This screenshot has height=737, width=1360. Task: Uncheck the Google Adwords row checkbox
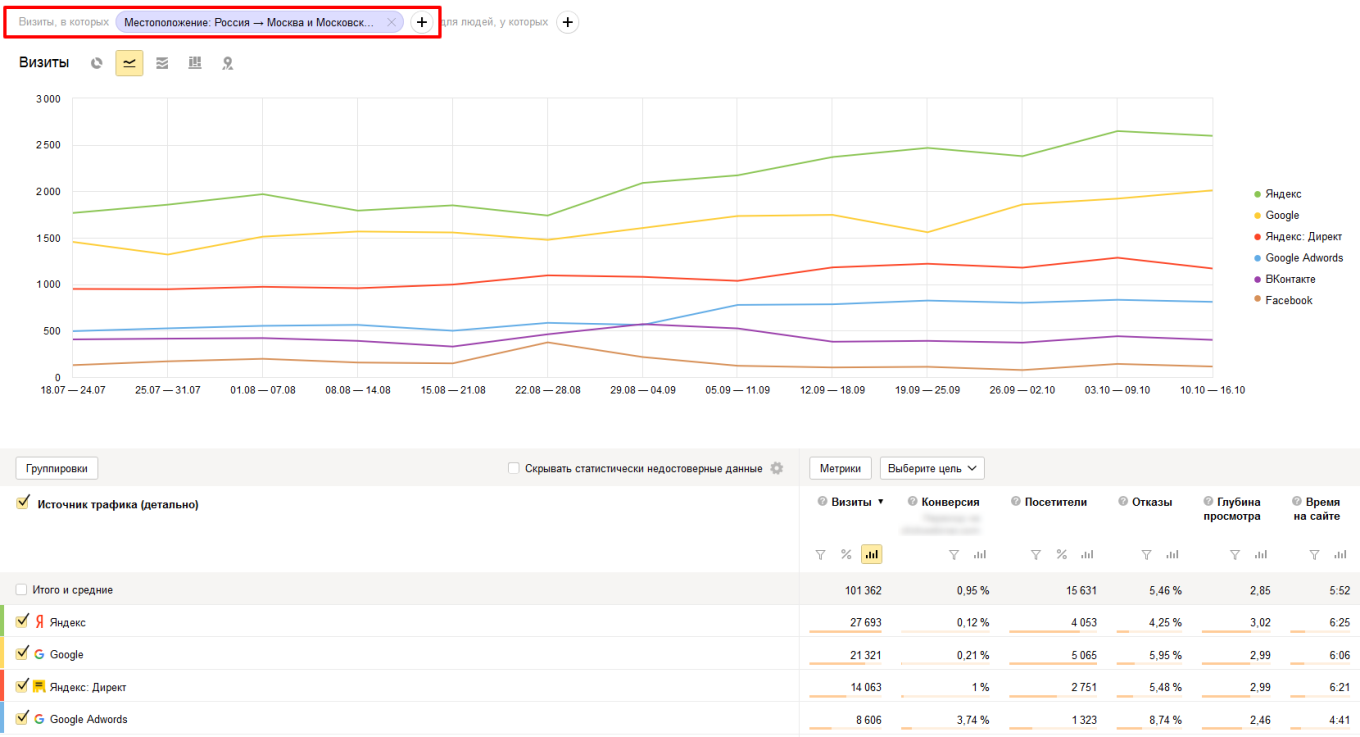23,718
